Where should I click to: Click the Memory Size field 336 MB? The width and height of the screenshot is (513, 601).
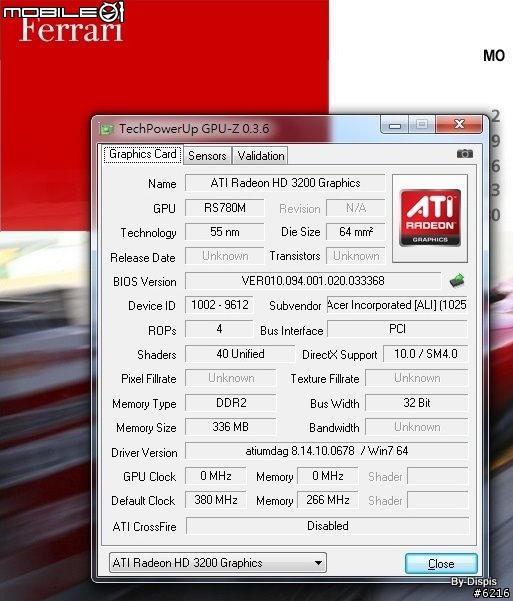[231, 427]
